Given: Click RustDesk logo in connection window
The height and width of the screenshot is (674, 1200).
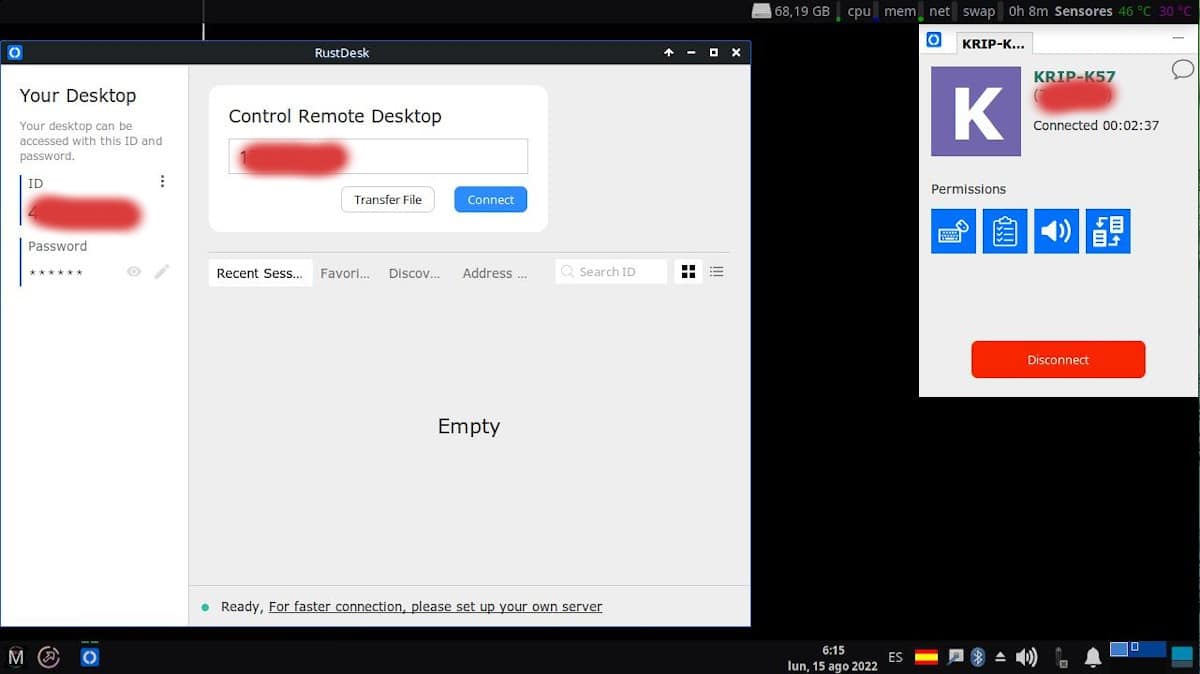Looking at the screenshot, I should tap(933, 40).
